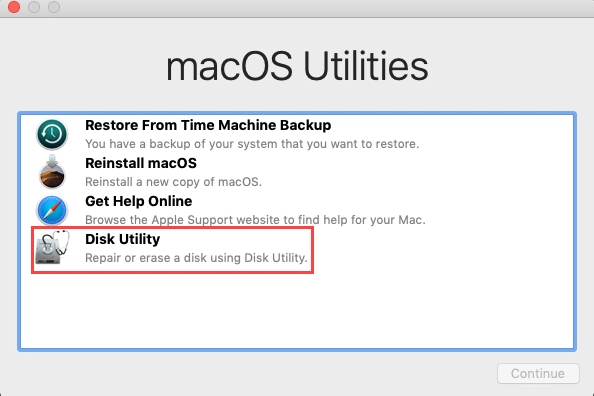Click the grayed-out minimize window button
This screenshot has width=594, height=396.
click(x=34, y=6)
